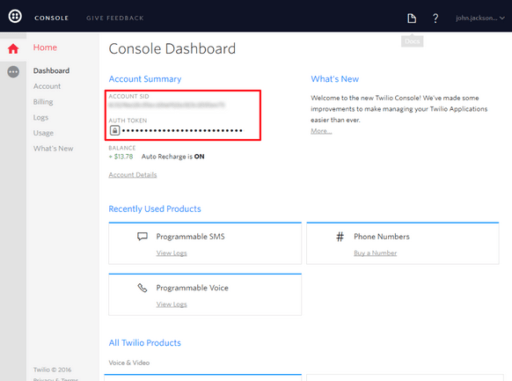Follow the More... link under What's New
The width and height of the screenshot is (512, 381).
[321, 131]
